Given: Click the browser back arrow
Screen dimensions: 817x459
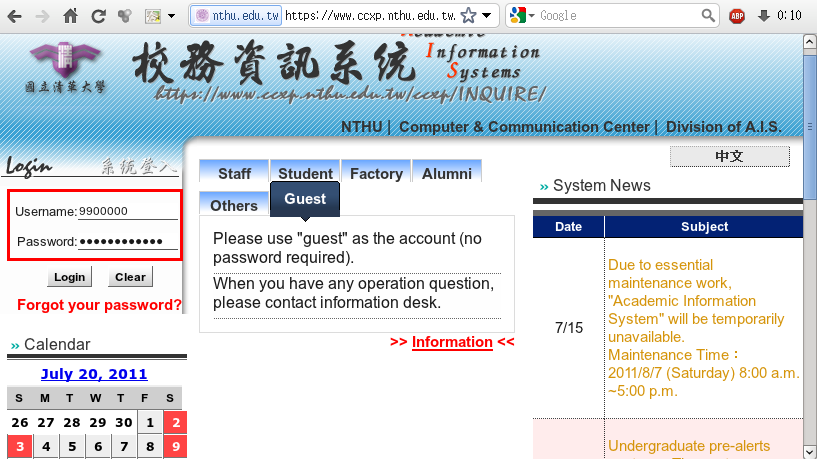Looking at the screenshot, I should [15, 16].
